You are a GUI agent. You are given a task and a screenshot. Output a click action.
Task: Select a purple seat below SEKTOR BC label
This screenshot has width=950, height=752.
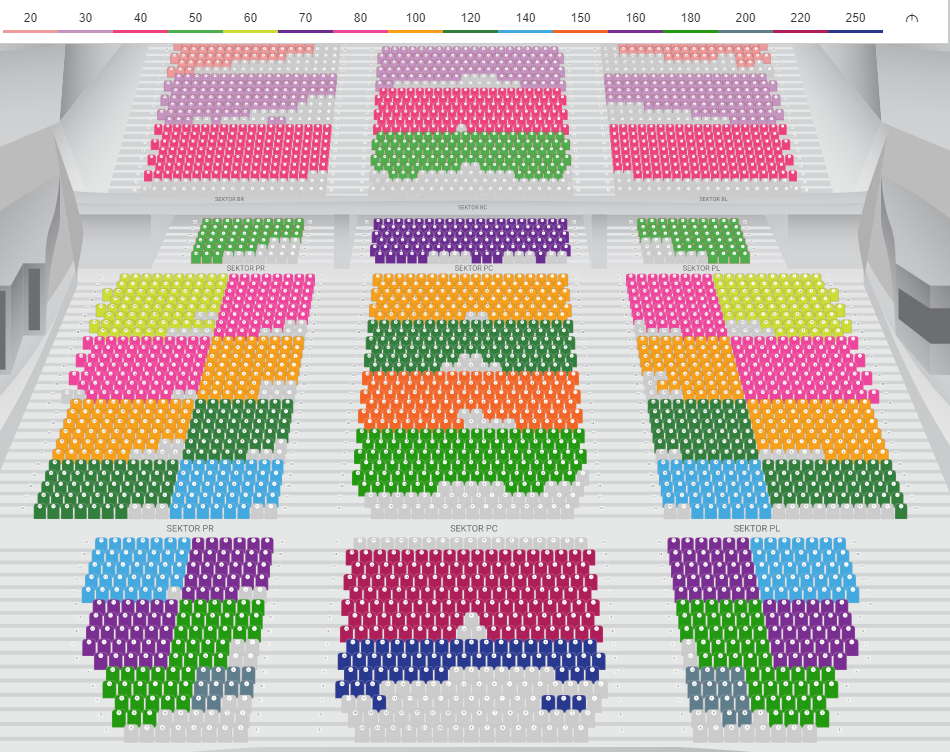[x=450, y=240]
